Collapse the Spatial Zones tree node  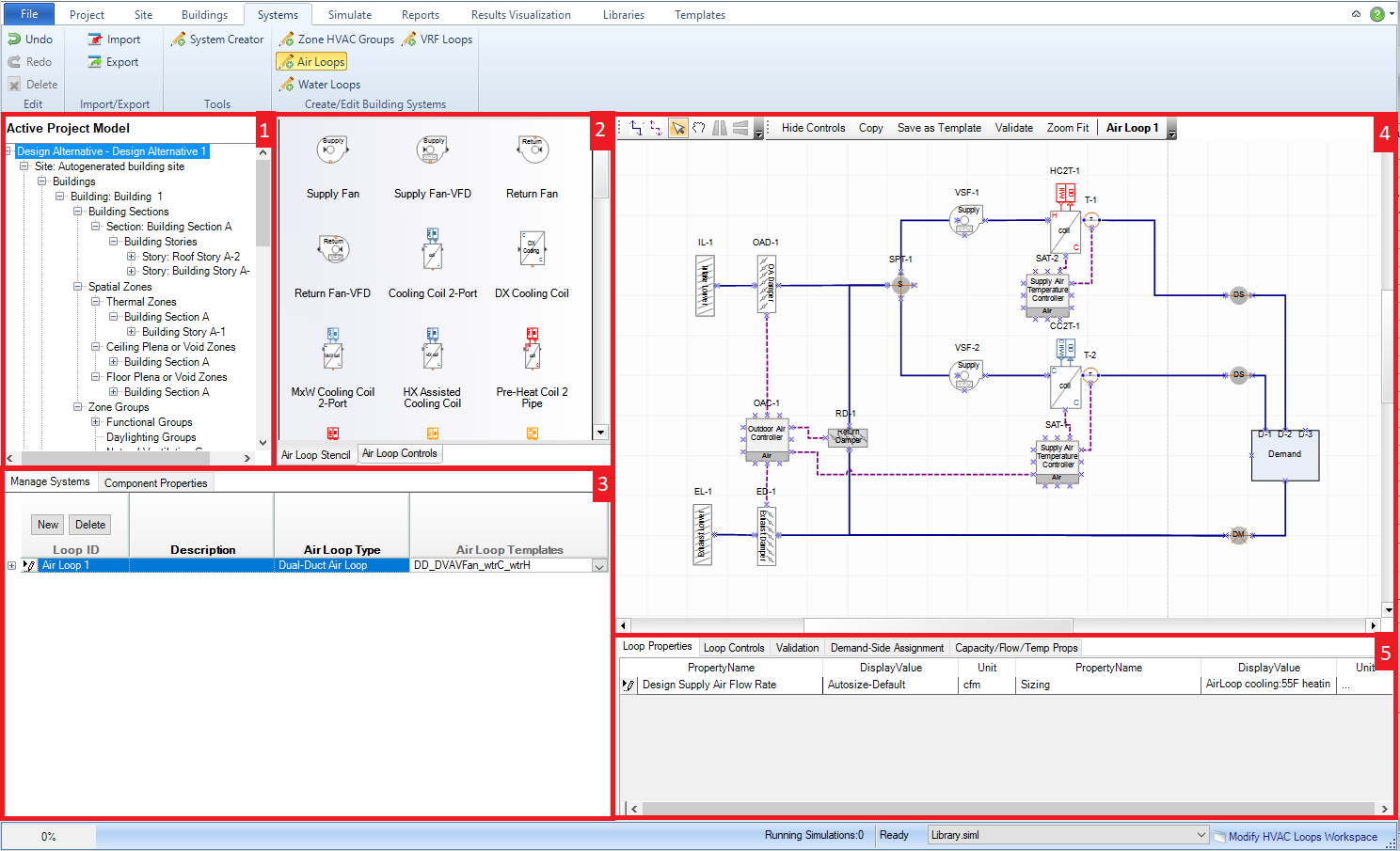78,287
